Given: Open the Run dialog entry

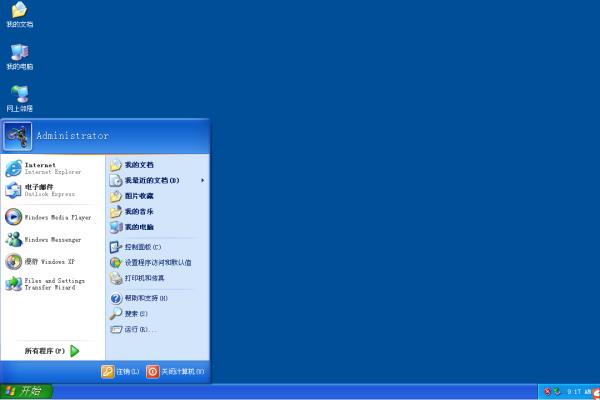Looking at the screenshot, I should [157, 329].
